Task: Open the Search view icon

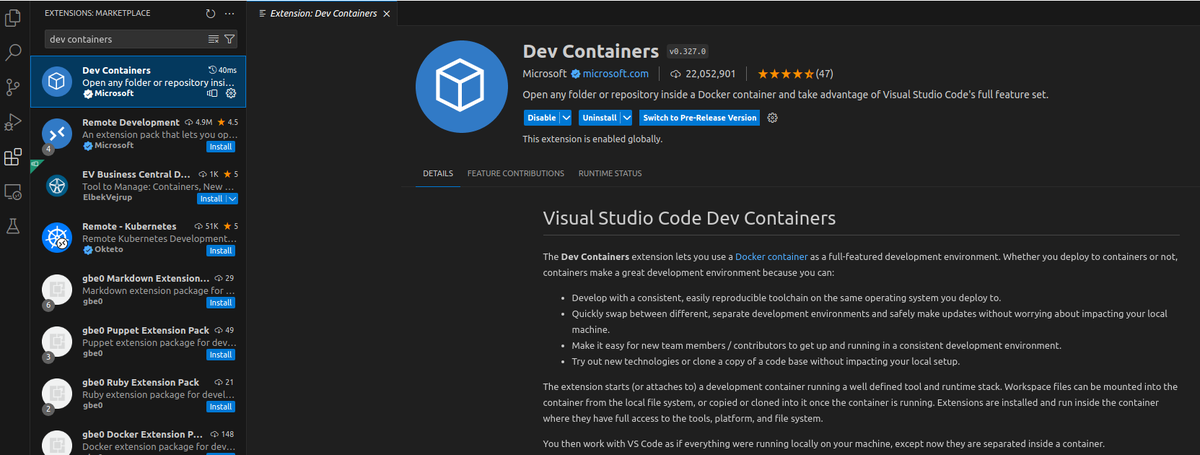Action: (x=13, y=52)
